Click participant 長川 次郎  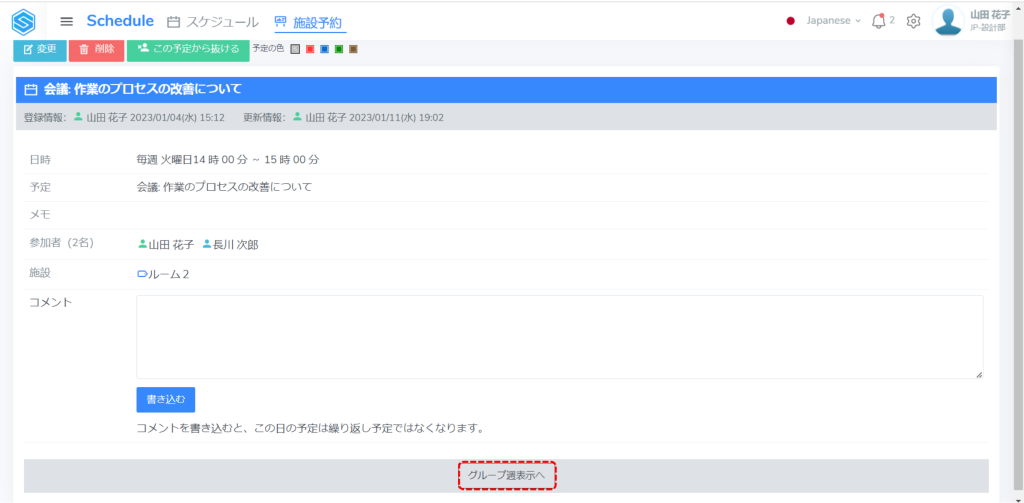tap(230, 245)
